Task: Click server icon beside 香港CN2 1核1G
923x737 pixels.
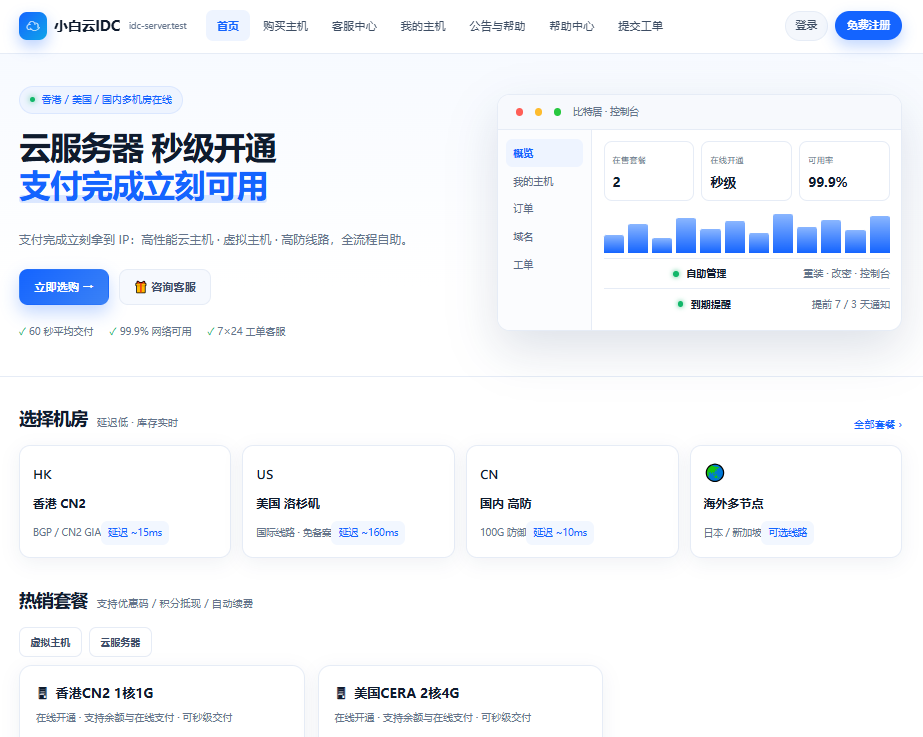Action: point(42,693)
